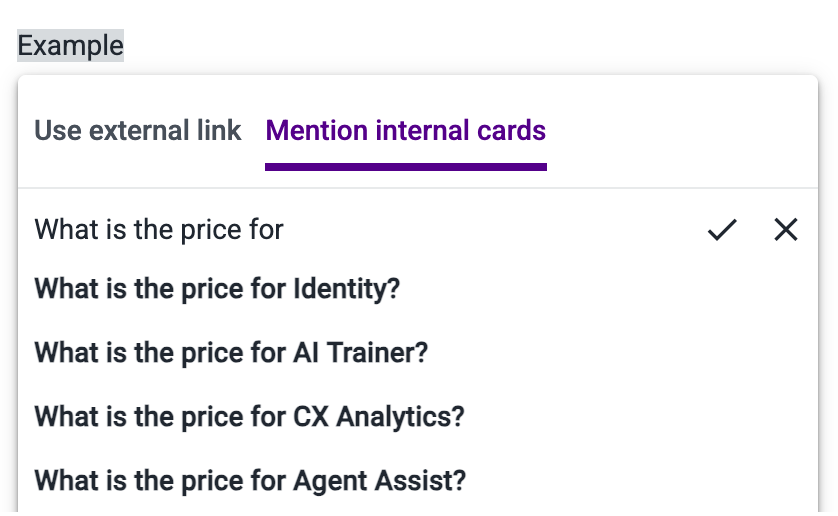Pick the CX Analytics price card
Viewport: 838px width, 516px height.
[x=249, y=417]
